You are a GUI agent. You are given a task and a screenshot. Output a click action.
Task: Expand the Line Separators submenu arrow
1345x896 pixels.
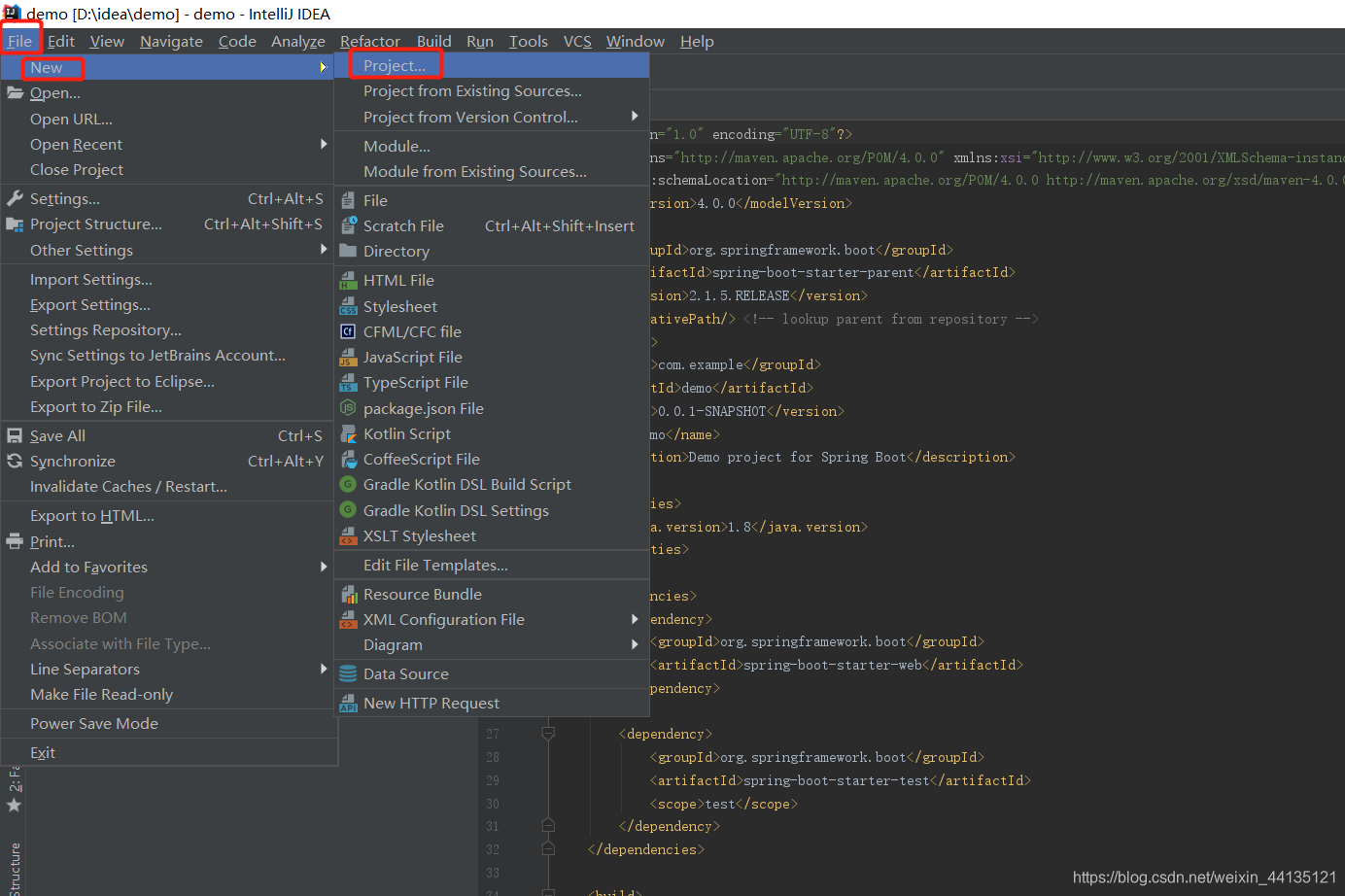coord(324,669)
